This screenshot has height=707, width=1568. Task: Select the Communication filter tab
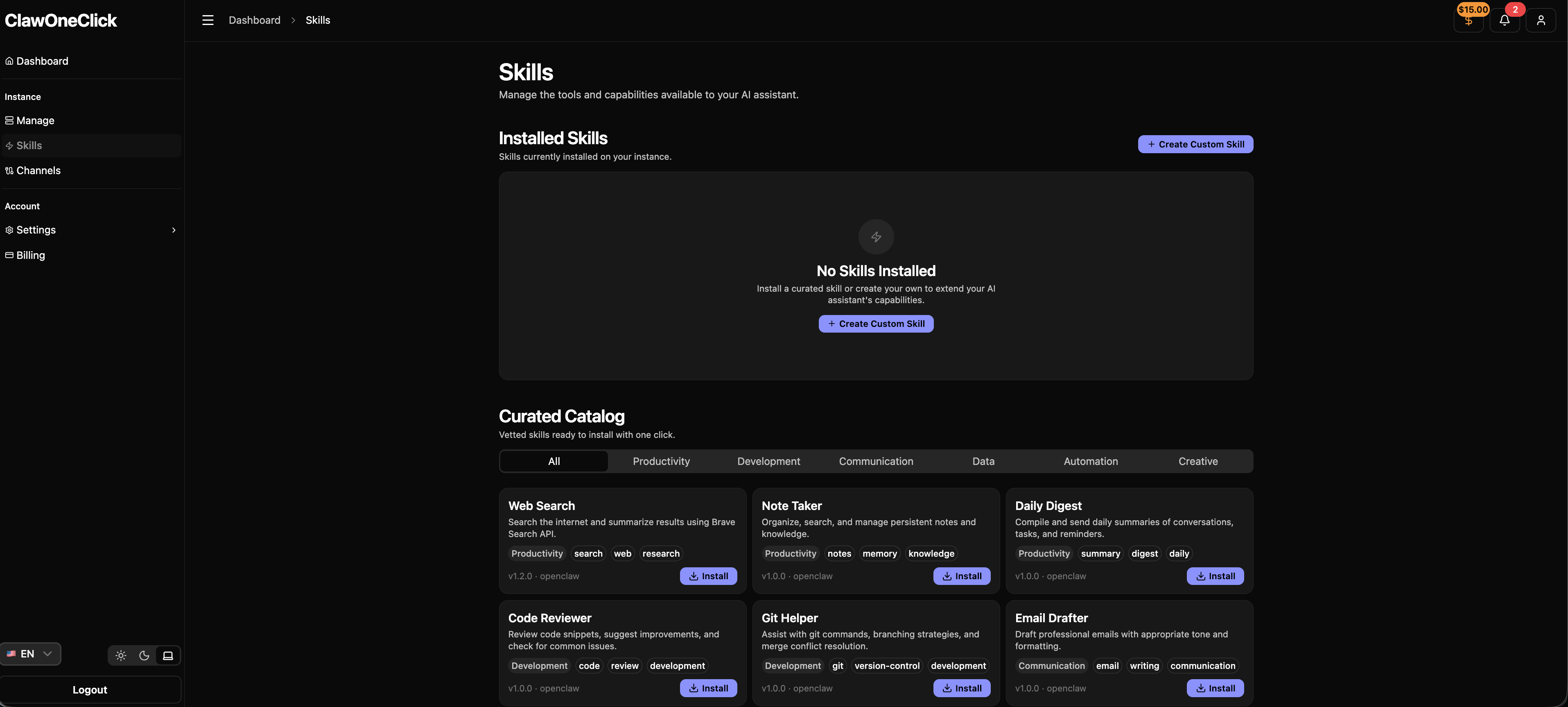pyautogui.click(x=876, y=461)
